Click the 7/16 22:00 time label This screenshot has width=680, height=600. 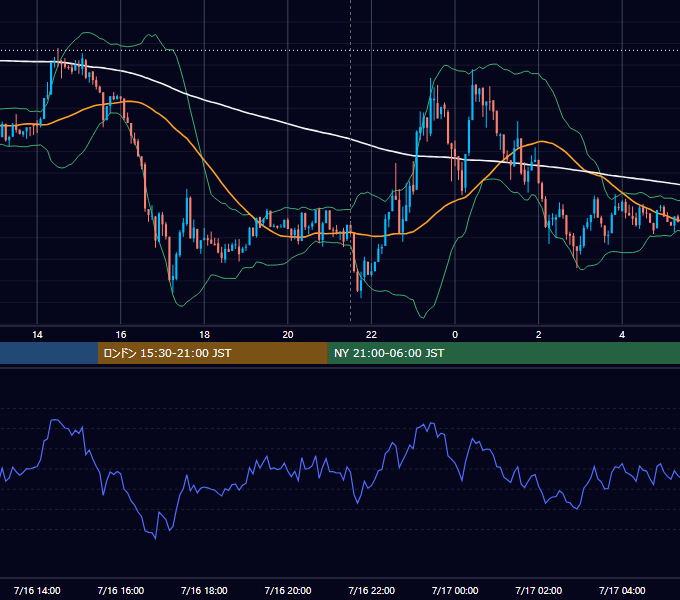point(372,590)
